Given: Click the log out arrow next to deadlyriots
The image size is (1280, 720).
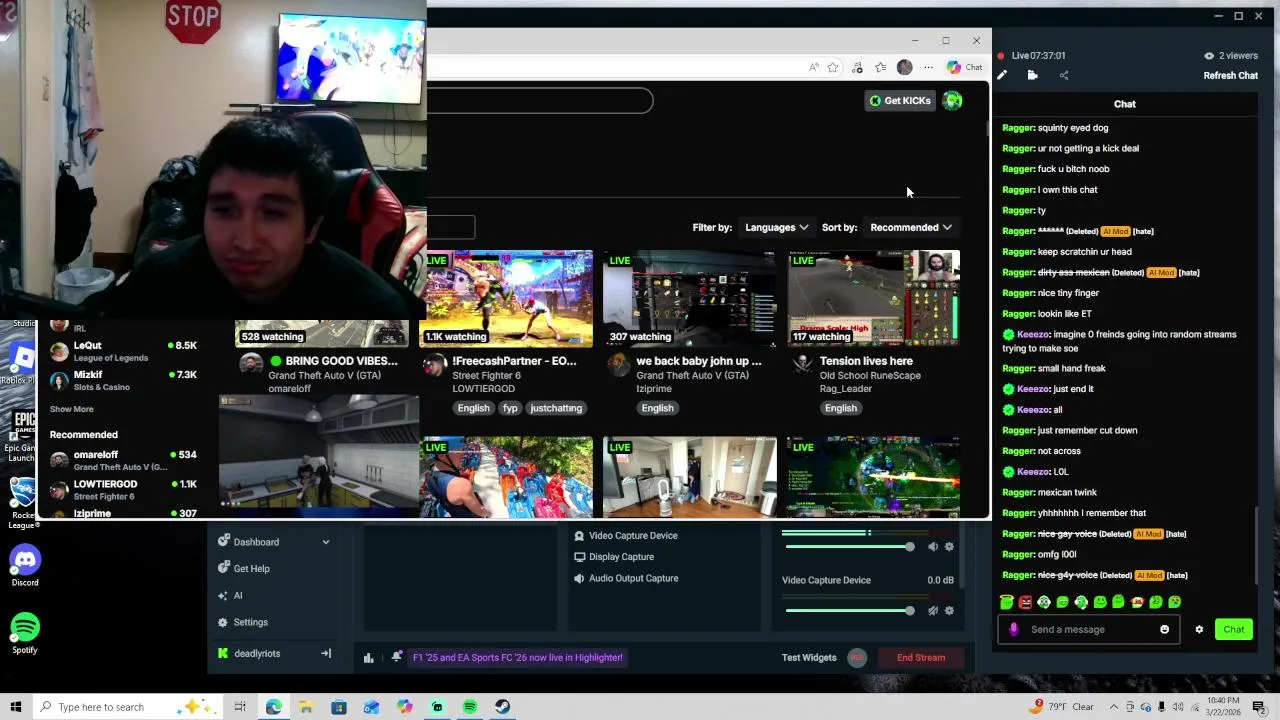Looking at the screenshot, I should click(x=326, y=653).
